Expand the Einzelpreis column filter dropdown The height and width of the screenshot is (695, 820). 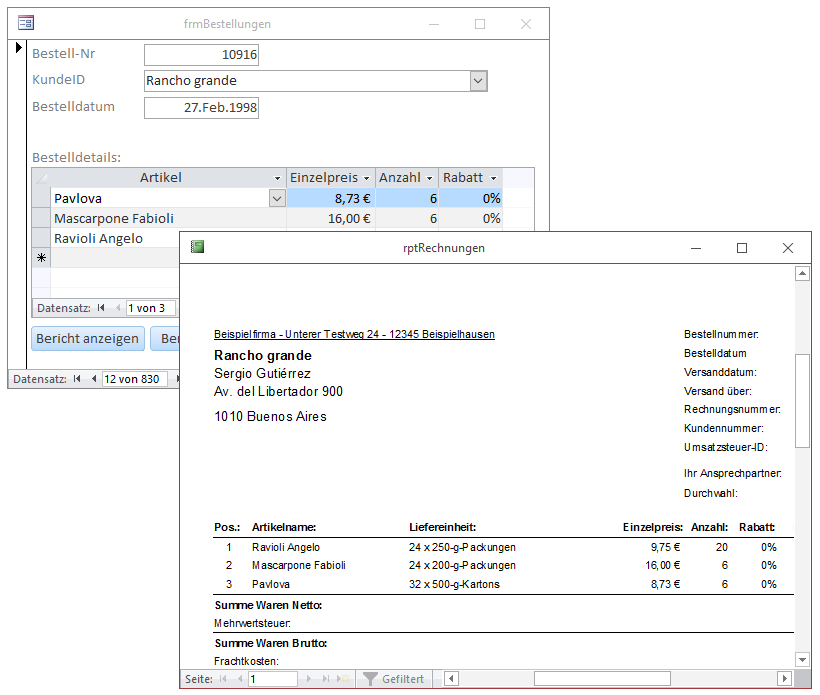coord(367,178)
